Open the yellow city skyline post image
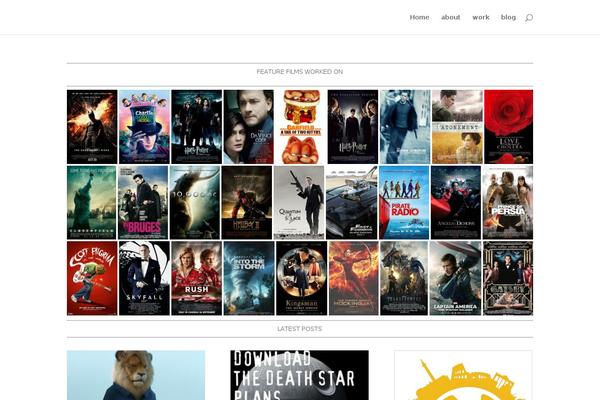Viewport: 600px width, 400px height. (x=463, y=375)
